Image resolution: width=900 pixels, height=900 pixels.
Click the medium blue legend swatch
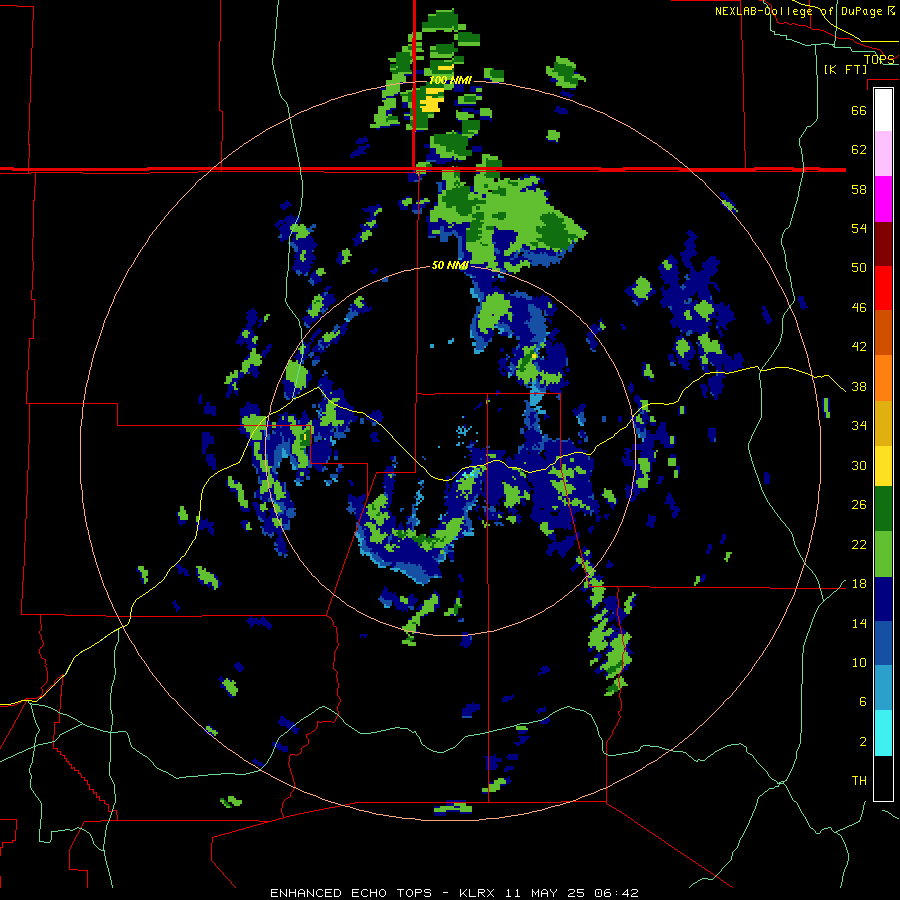point(883,643)
